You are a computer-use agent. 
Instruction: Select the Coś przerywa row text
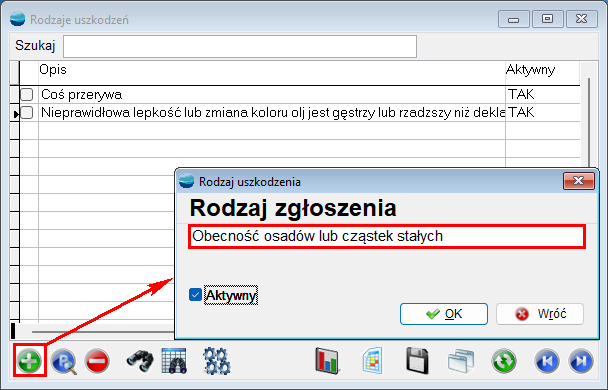(x=81, y=94)
